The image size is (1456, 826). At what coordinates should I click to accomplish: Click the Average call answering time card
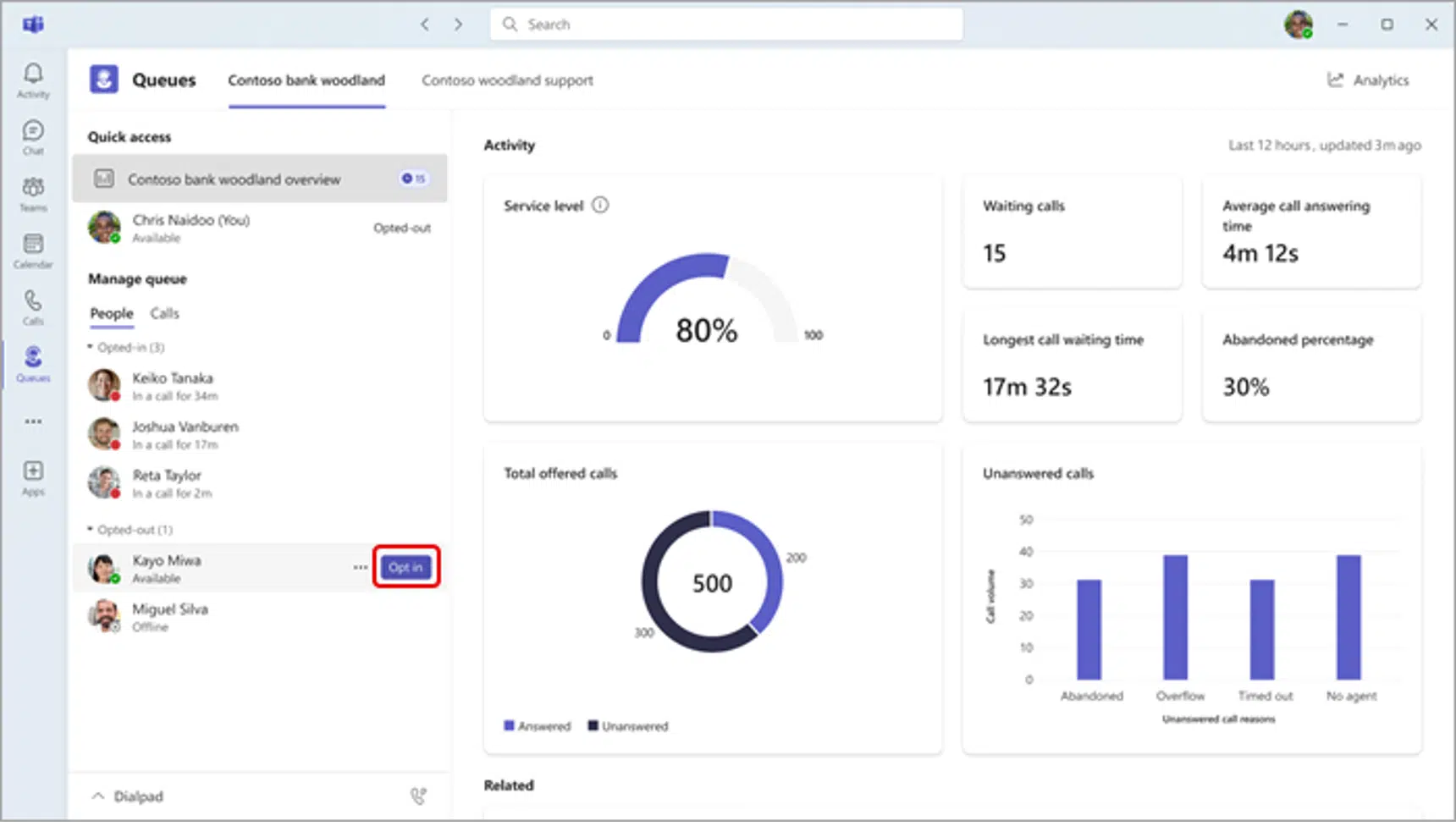[1311, 233]
